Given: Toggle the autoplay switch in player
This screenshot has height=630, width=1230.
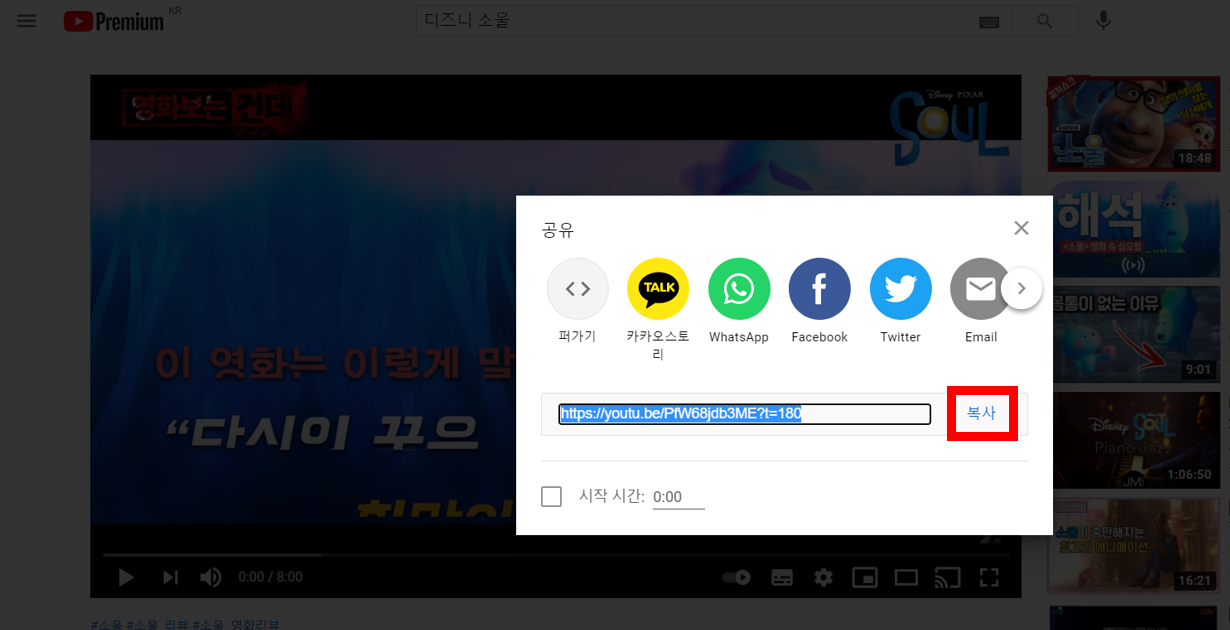Looking at the screenshot, I should (737, 577).
